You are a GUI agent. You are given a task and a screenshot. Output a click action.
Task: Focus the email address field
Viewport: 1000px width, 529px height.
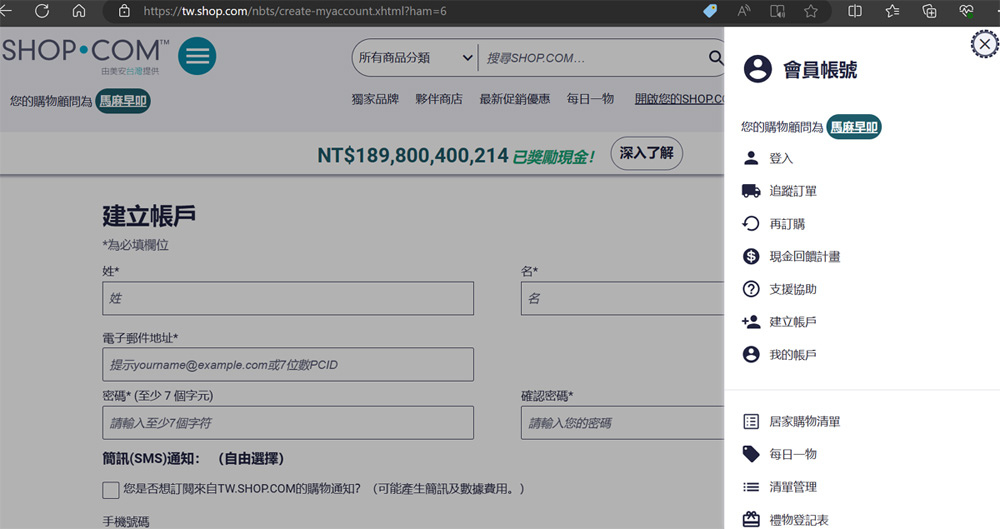[x=288, y=364]
